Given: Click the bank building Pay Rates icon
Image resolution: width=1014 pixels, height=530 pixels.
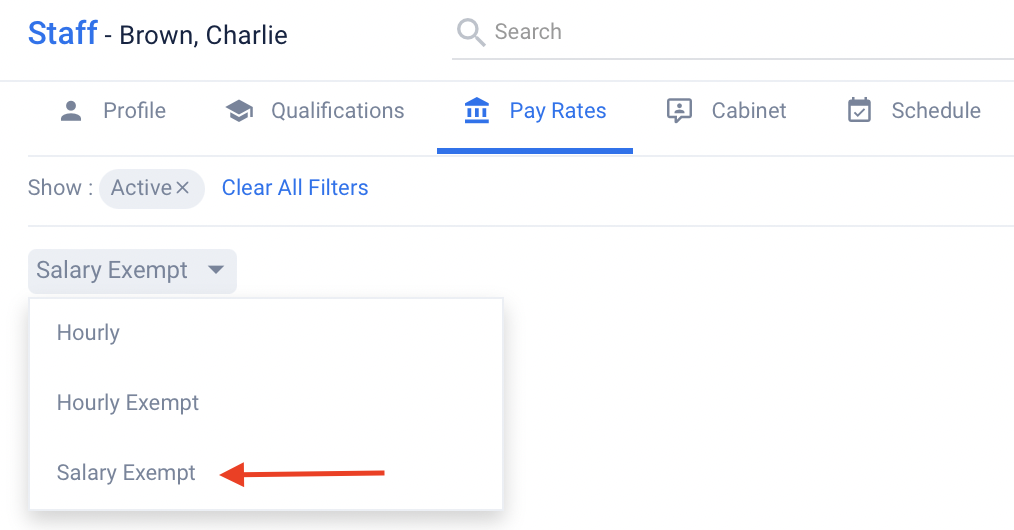Looking at the screenshot, I should pyautogui.click(x=477, y=111).
